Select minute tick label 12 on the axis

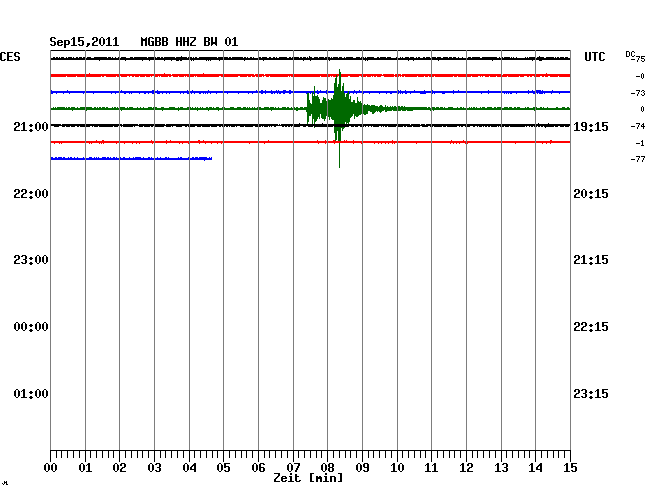coord(466,468)
